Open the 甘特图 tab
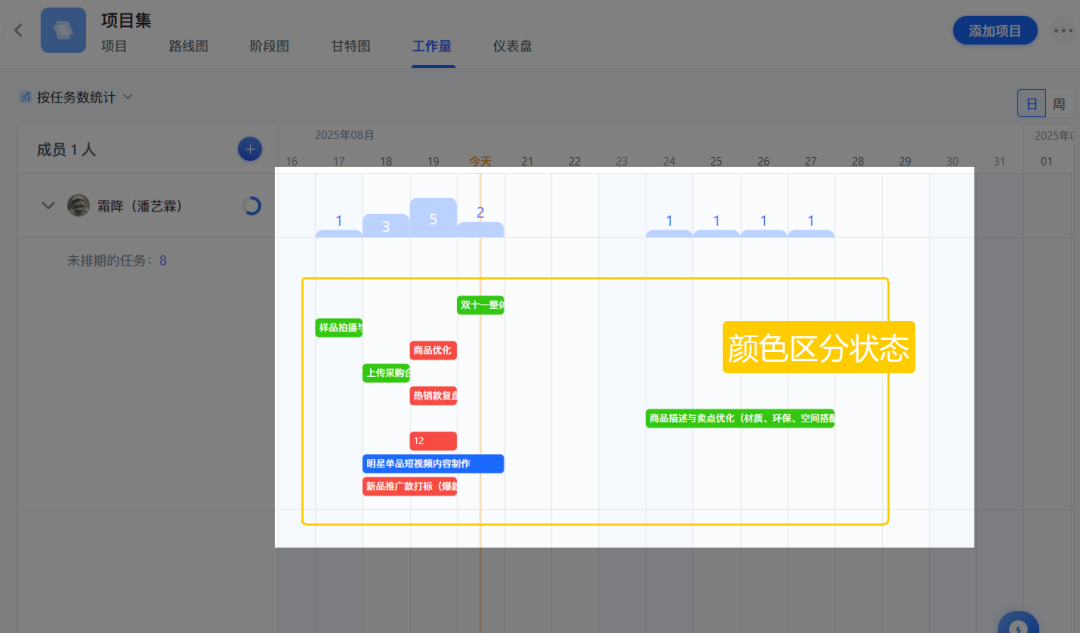This screenshot has width=1080, height=633. tap(351, 46)
